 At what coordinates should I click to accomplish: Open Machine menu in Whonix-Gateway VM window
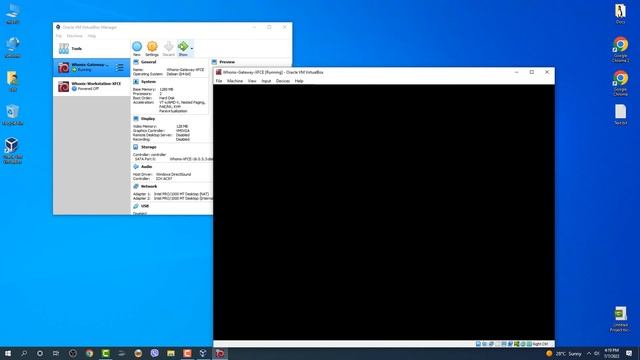235,81
